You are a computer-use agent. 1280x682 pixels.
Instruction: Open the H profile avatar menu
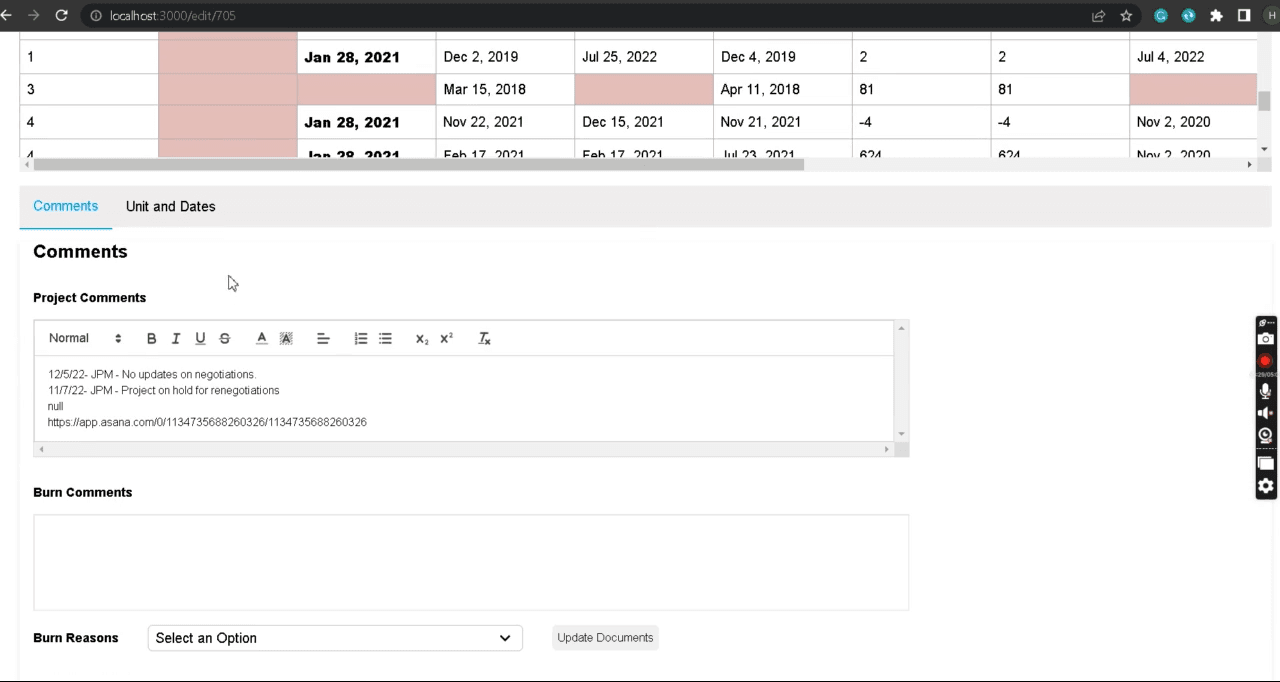[1271, 16]
